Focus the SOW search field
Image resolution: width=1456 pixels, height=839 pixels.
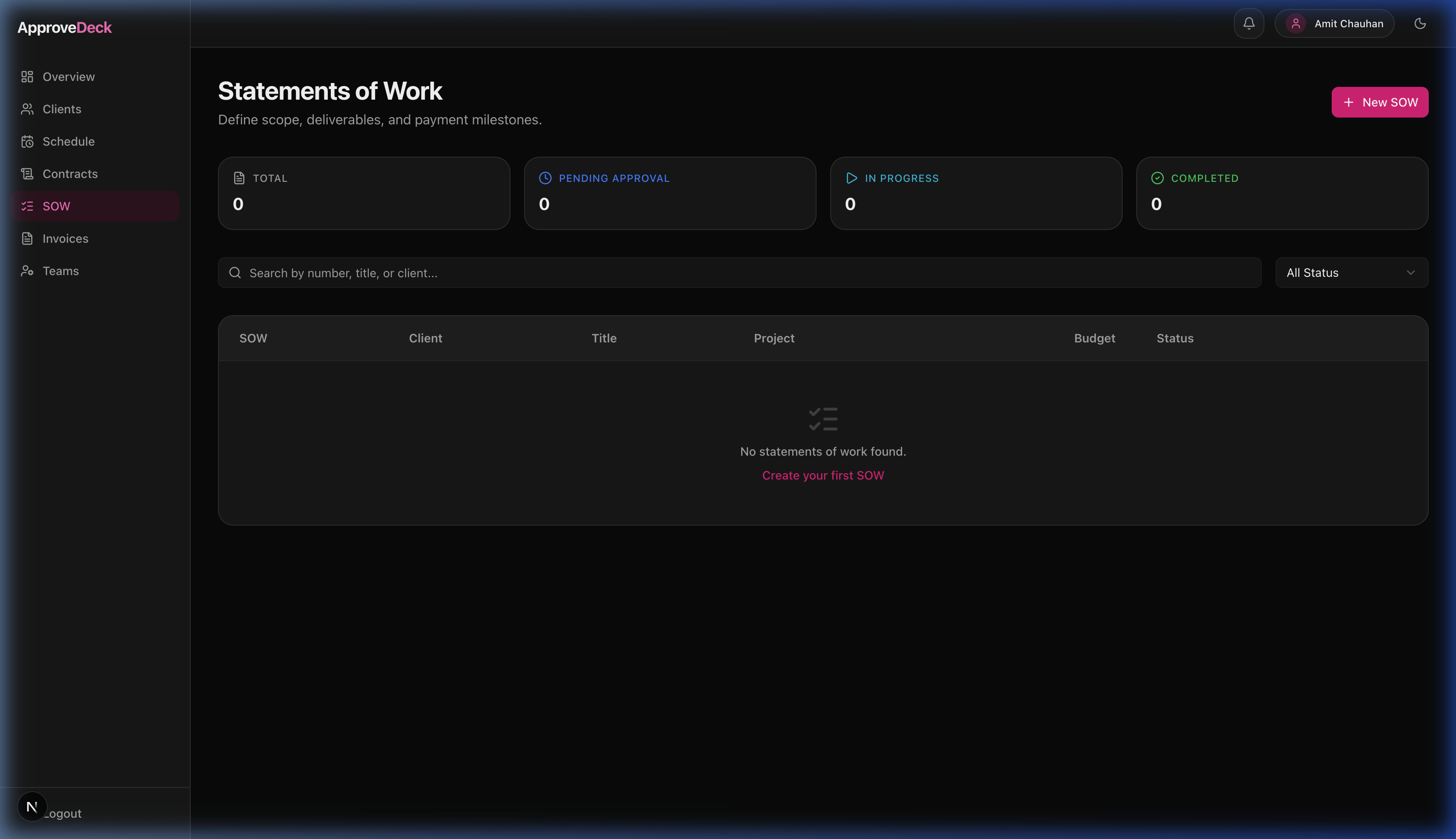tap(749, 273)
